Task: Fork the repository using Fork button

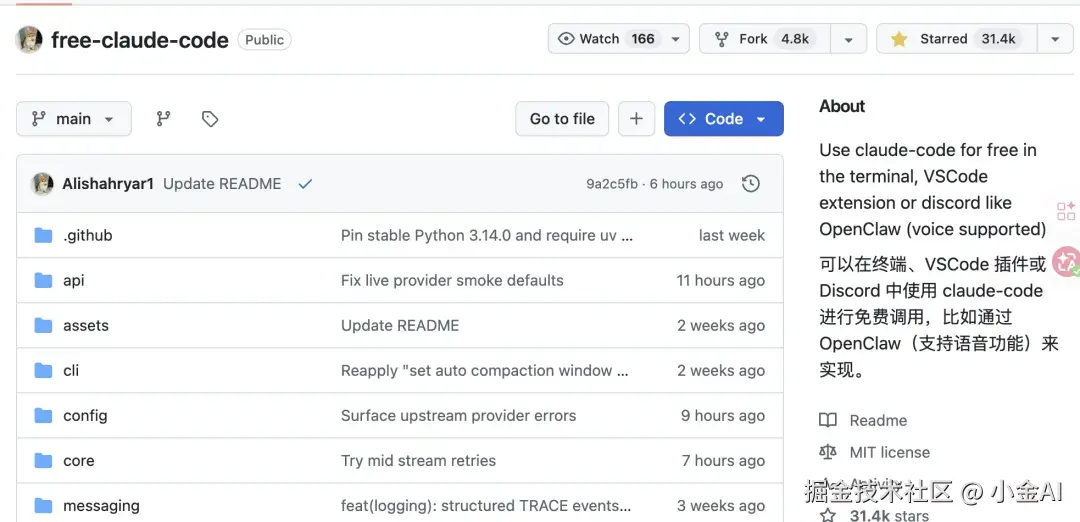Action: (765, 39)
